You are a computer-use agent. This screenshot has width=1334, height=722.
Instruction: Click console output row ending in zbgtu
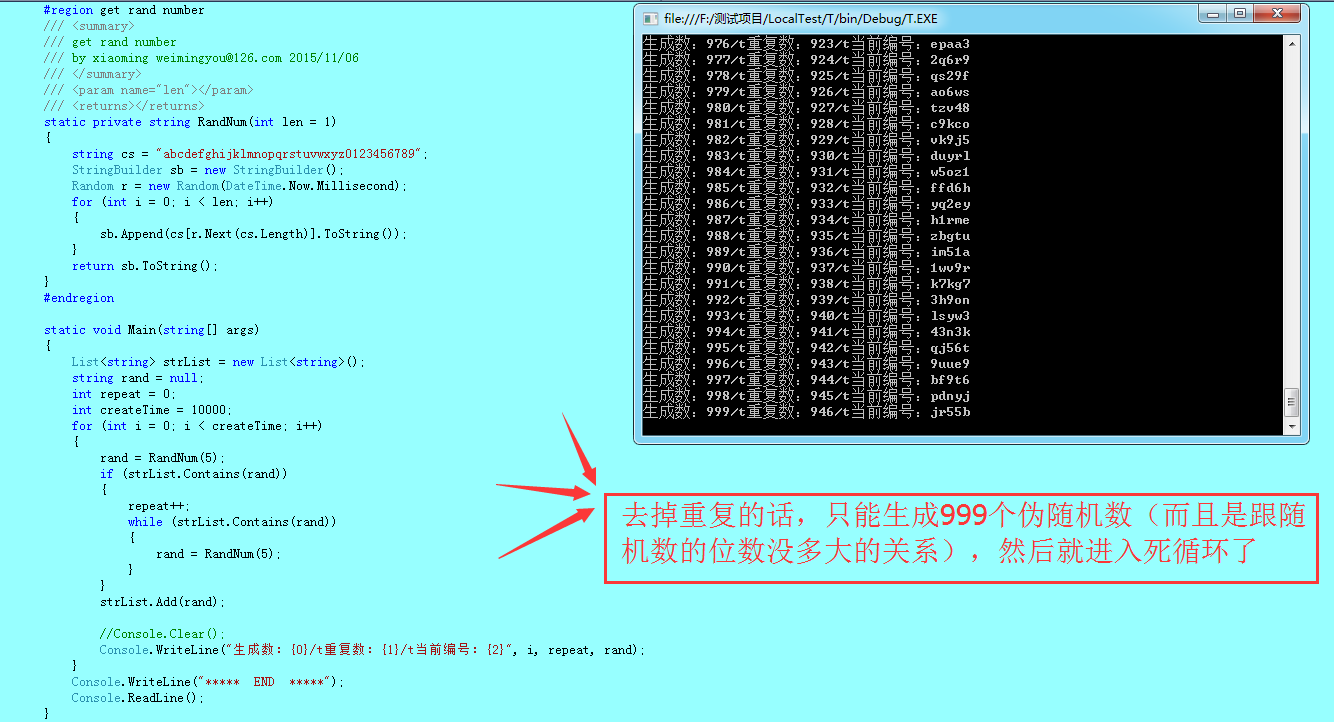point(806,236)
